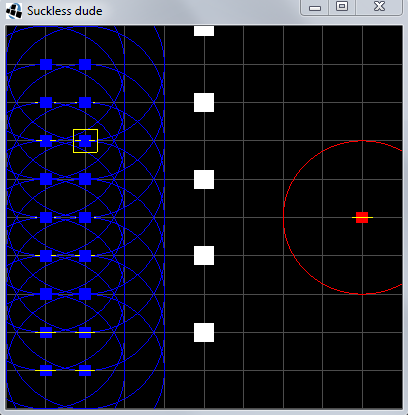
Task: Select the top-right blue unit in first row
Action: 85,64
